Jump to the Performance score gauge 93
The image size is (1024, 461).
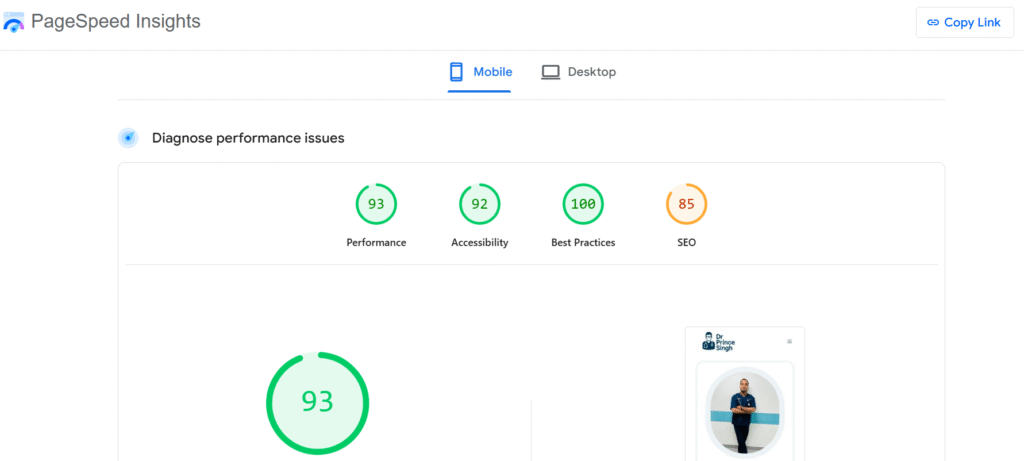coord(376,204)
